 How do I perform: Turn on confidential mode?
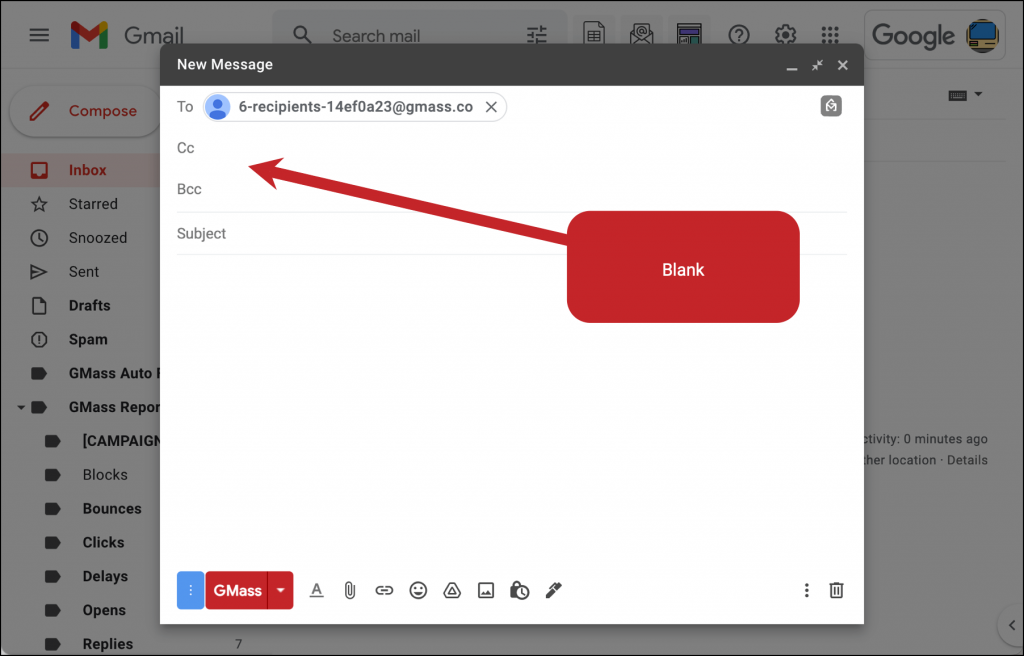(520, 590)
